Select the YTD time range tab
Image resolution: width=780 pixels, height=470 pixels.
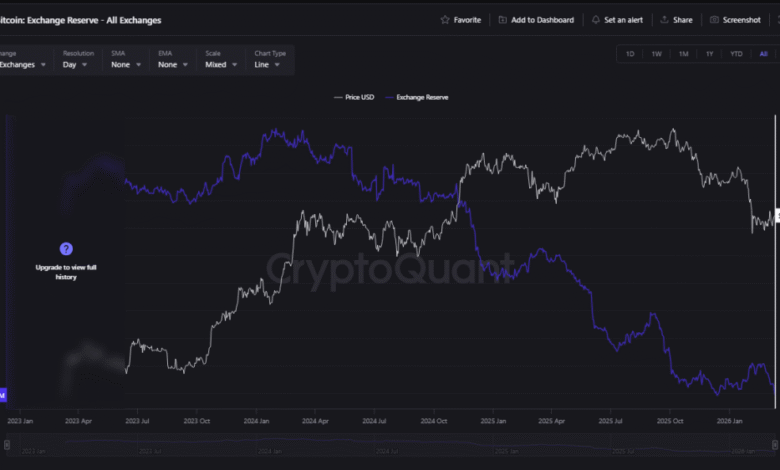coord(736,54)
